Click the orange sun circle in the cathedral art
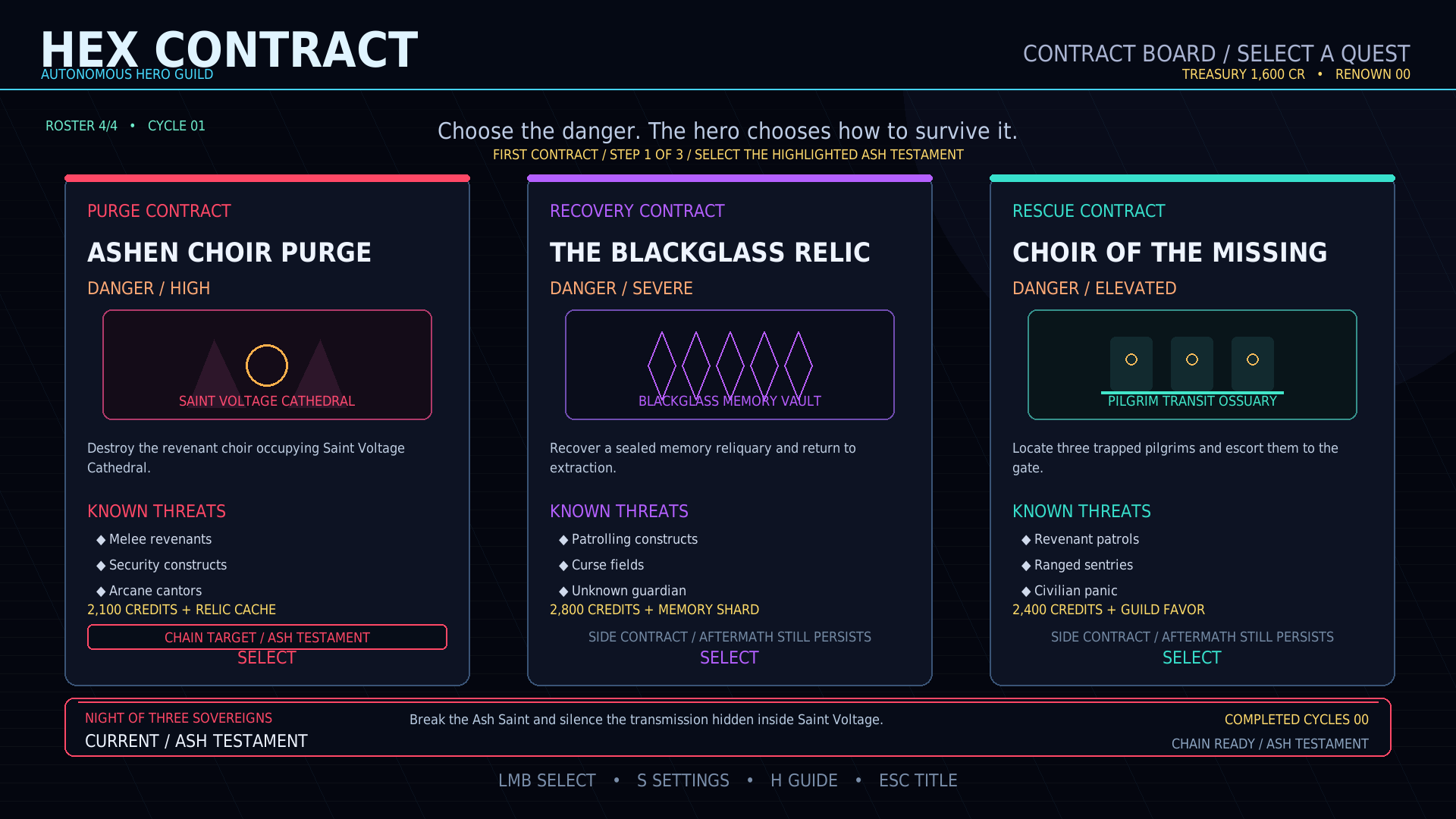 click(x=267, y=366)
